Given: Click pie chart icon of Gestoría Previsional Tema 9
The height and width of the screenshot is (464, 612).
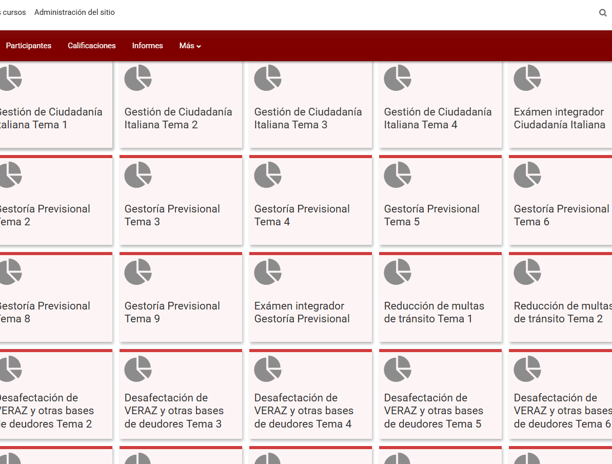Looking at the screenshot, I should pyautogui.click(x=138, y=272).
